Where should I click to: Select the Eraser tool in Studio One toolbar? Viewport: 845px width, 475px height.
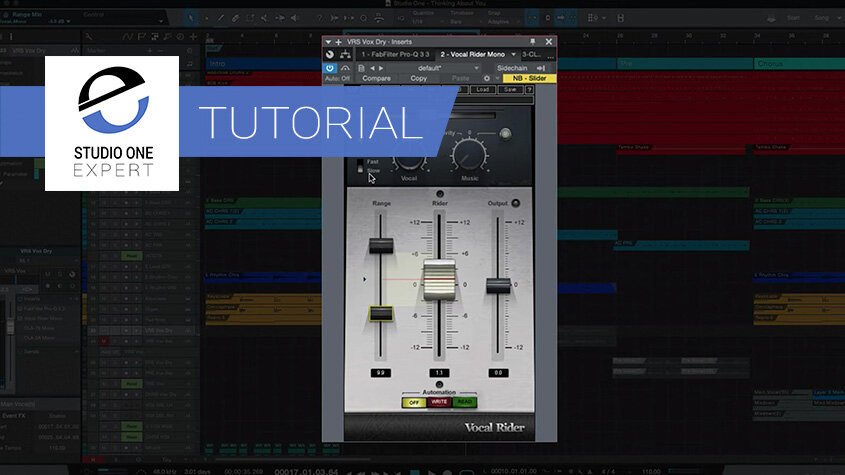(236, 18)
